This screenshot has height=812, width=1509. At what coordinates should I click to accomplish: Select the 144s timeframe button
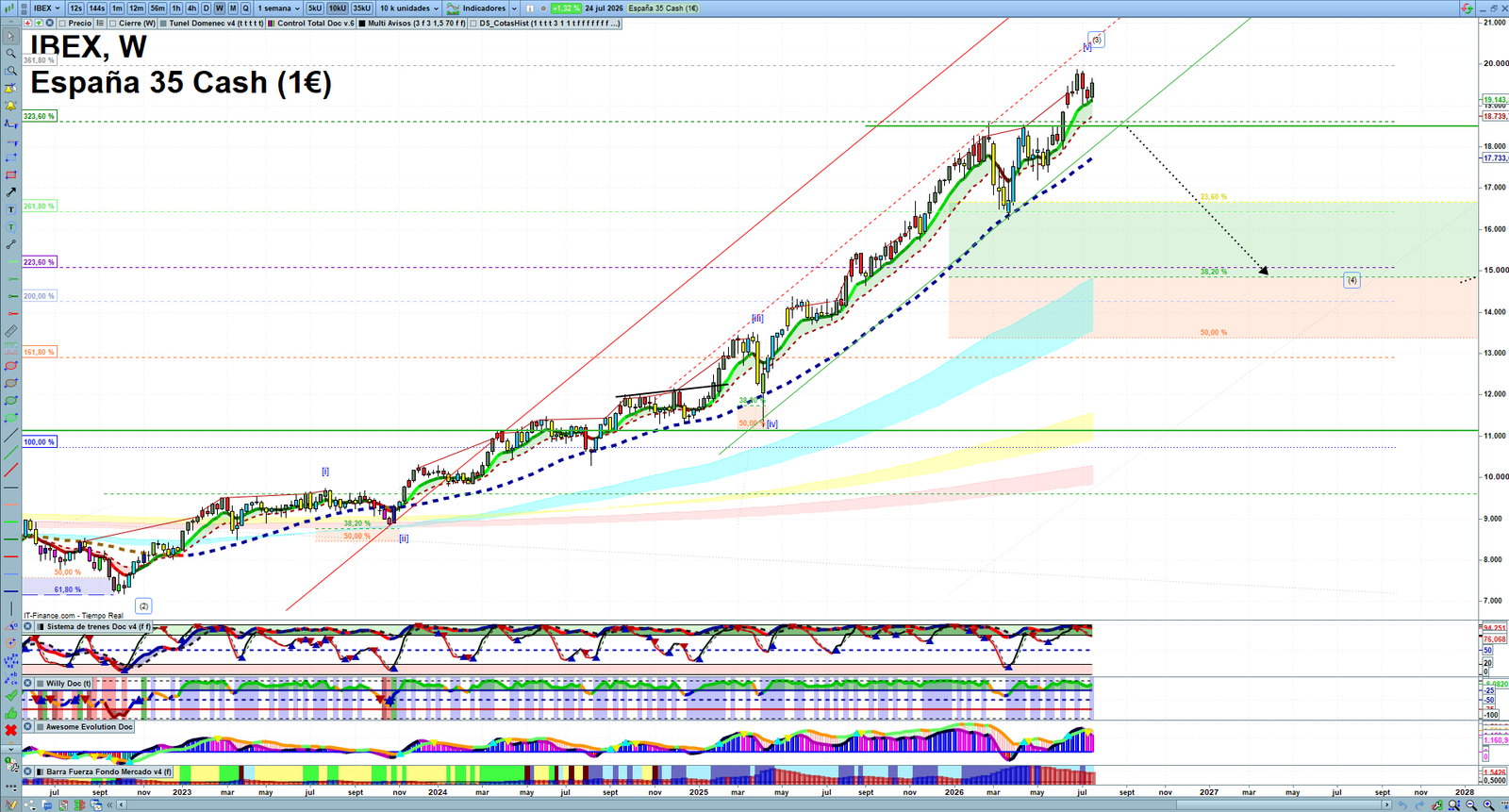[x=97, y=8]
